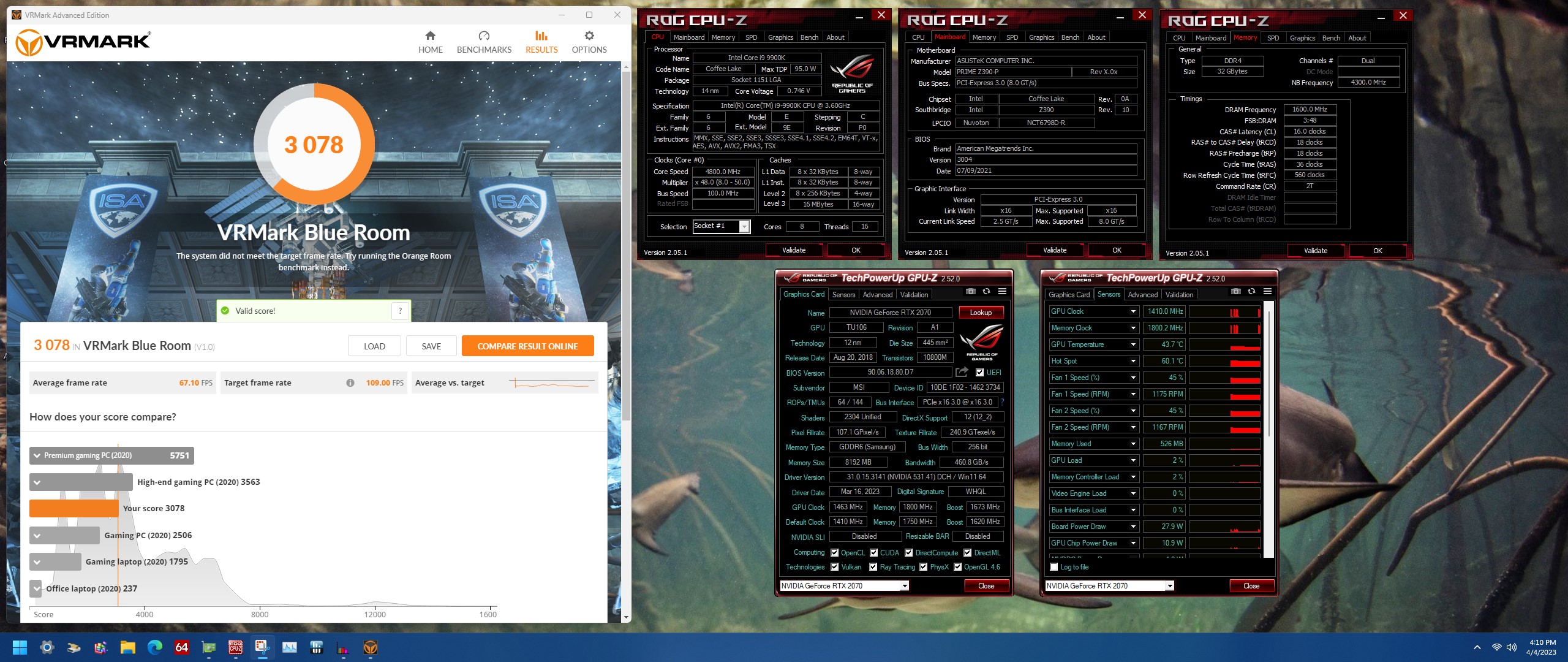Toggle DirectCompute checkbox in GPU-Z
This screenshot has height=662, width=1568.
pos(909,552)
